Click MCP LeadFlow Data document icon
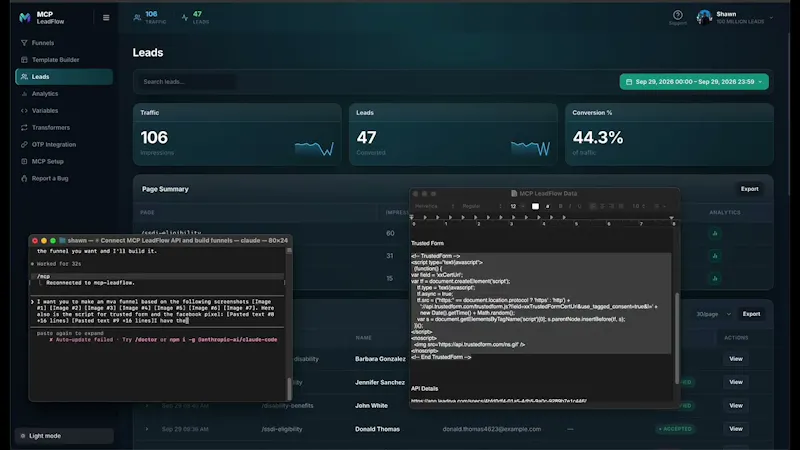This screenshot has width=800, height=450. [514, 193]
